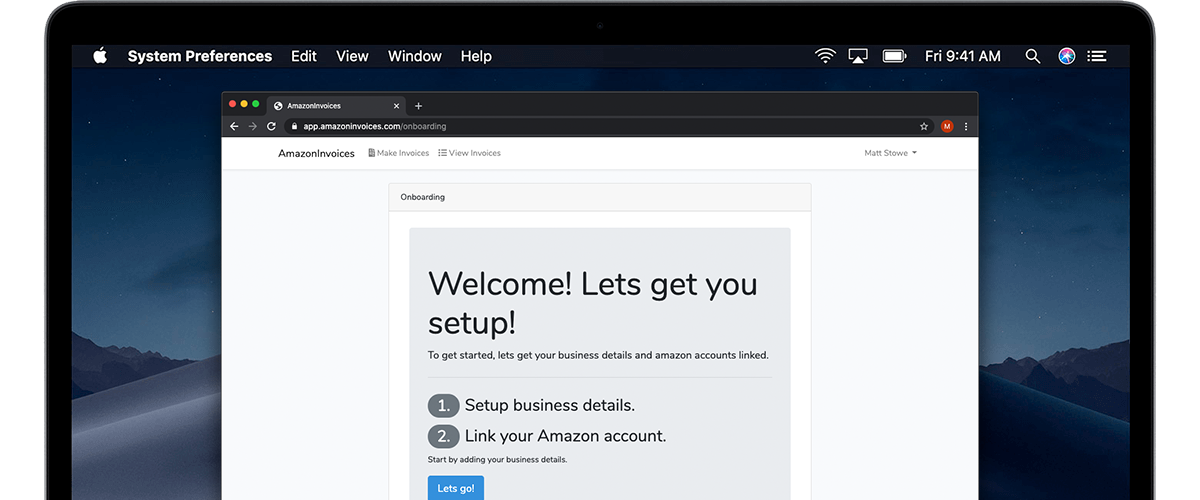The image size is (1200, 500).
Task: Open Spotlight search magnifier icon
Action: pos(1033,56)
